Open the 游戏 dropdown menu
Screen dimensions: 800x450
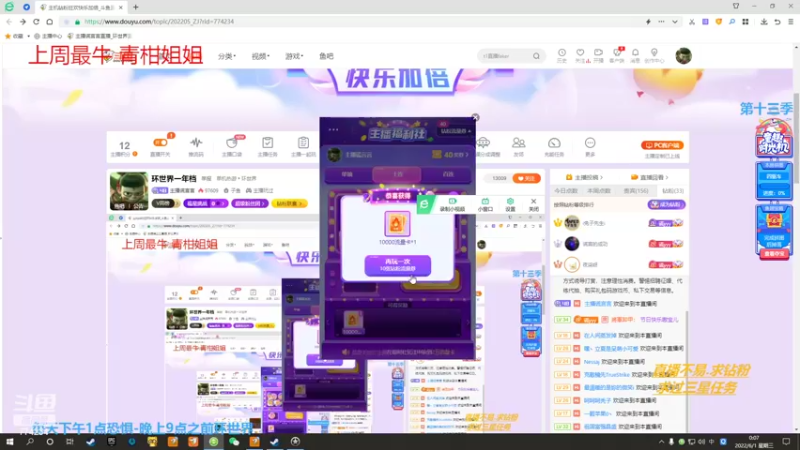[x=294, y=56]
